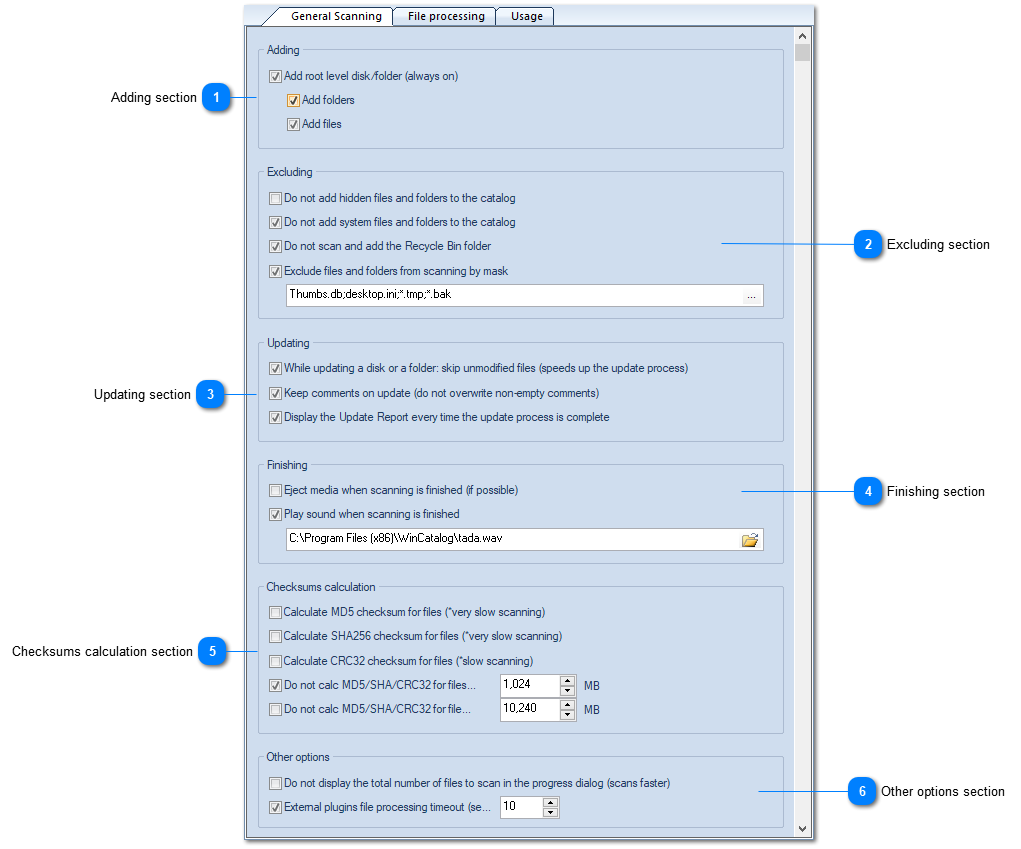The image size is (1021, 849).
Task: Increase the 1,024 MB size limit value
Action: click(568, 681)
